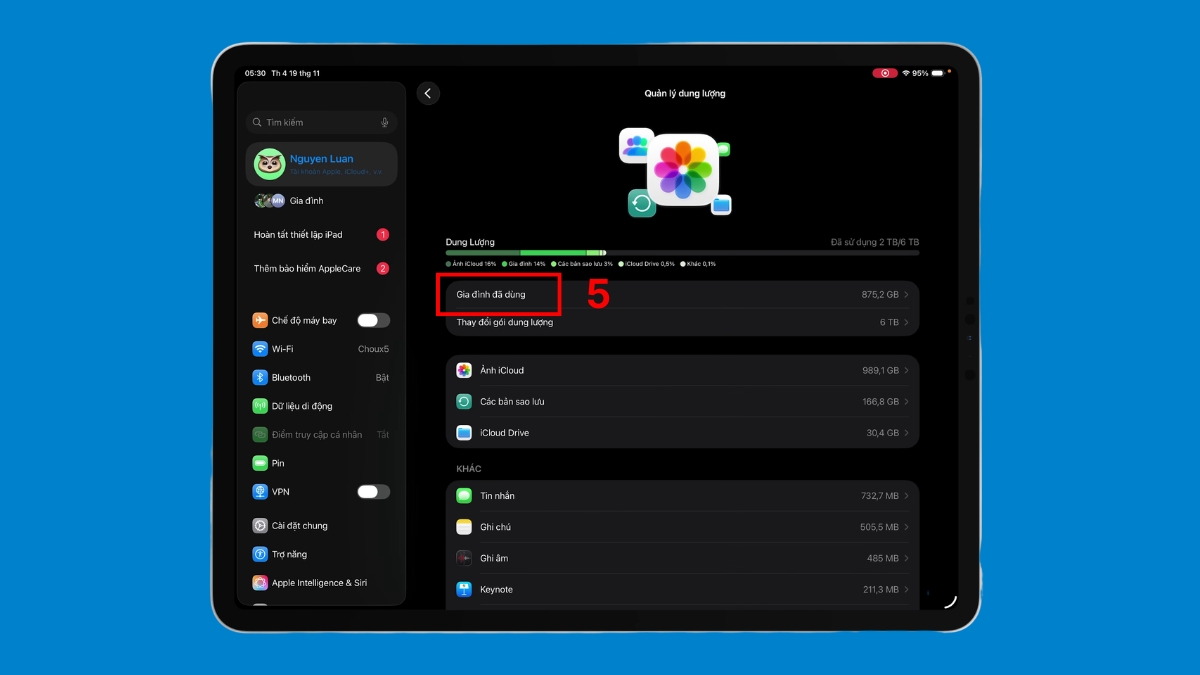Tap the Pin battery icon
Image resolution: width=1200 pixels, height=675 pixels.
[x=260, y=463]
